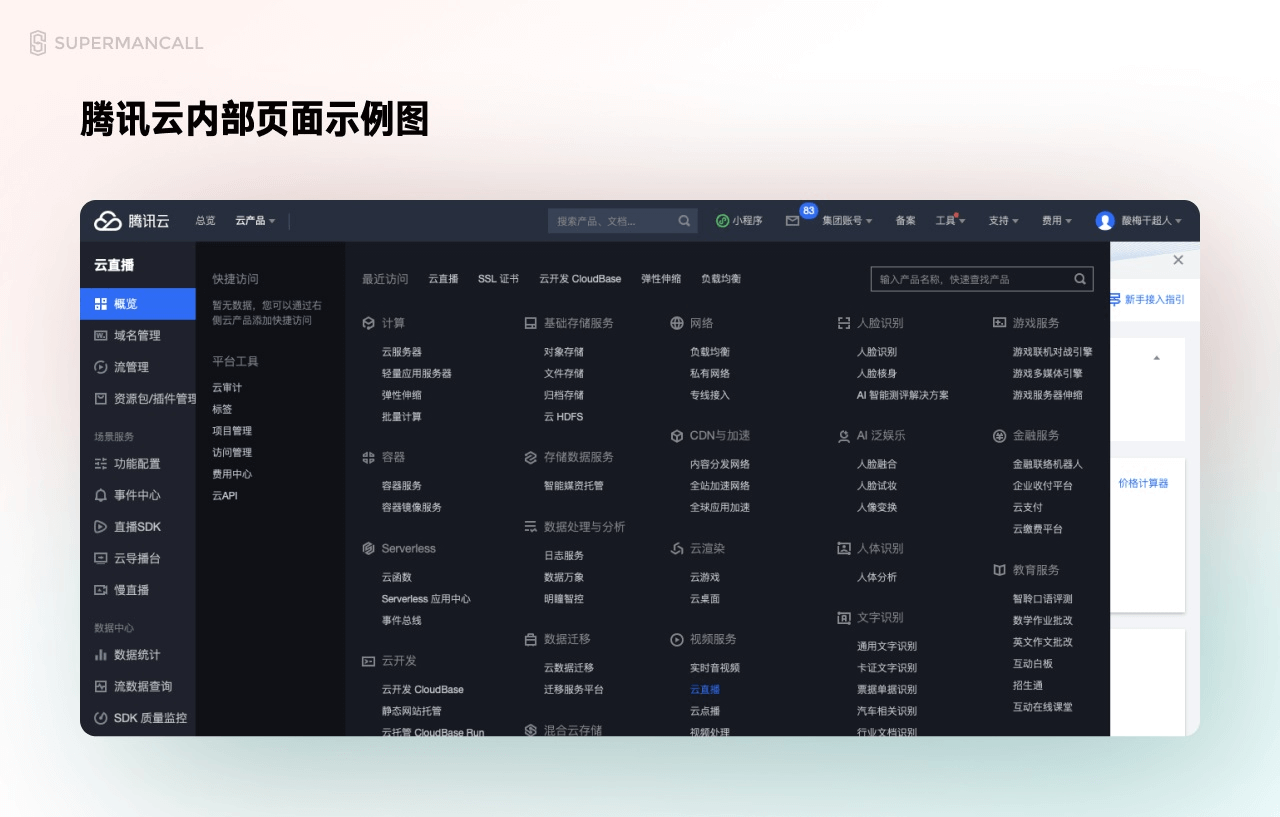
Task: Open 备案 in top navigation
Action: coord(905,221)
